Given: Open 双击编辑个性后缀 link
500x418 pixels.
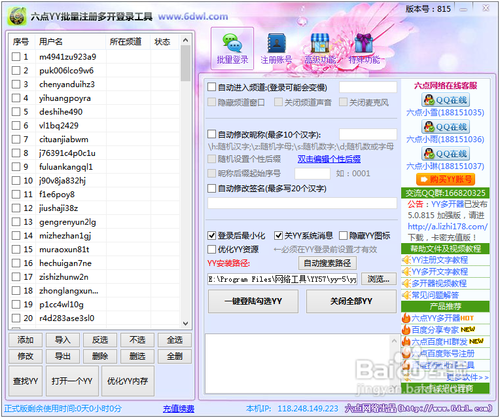Looking at the screenshot, I should point(329,159).
